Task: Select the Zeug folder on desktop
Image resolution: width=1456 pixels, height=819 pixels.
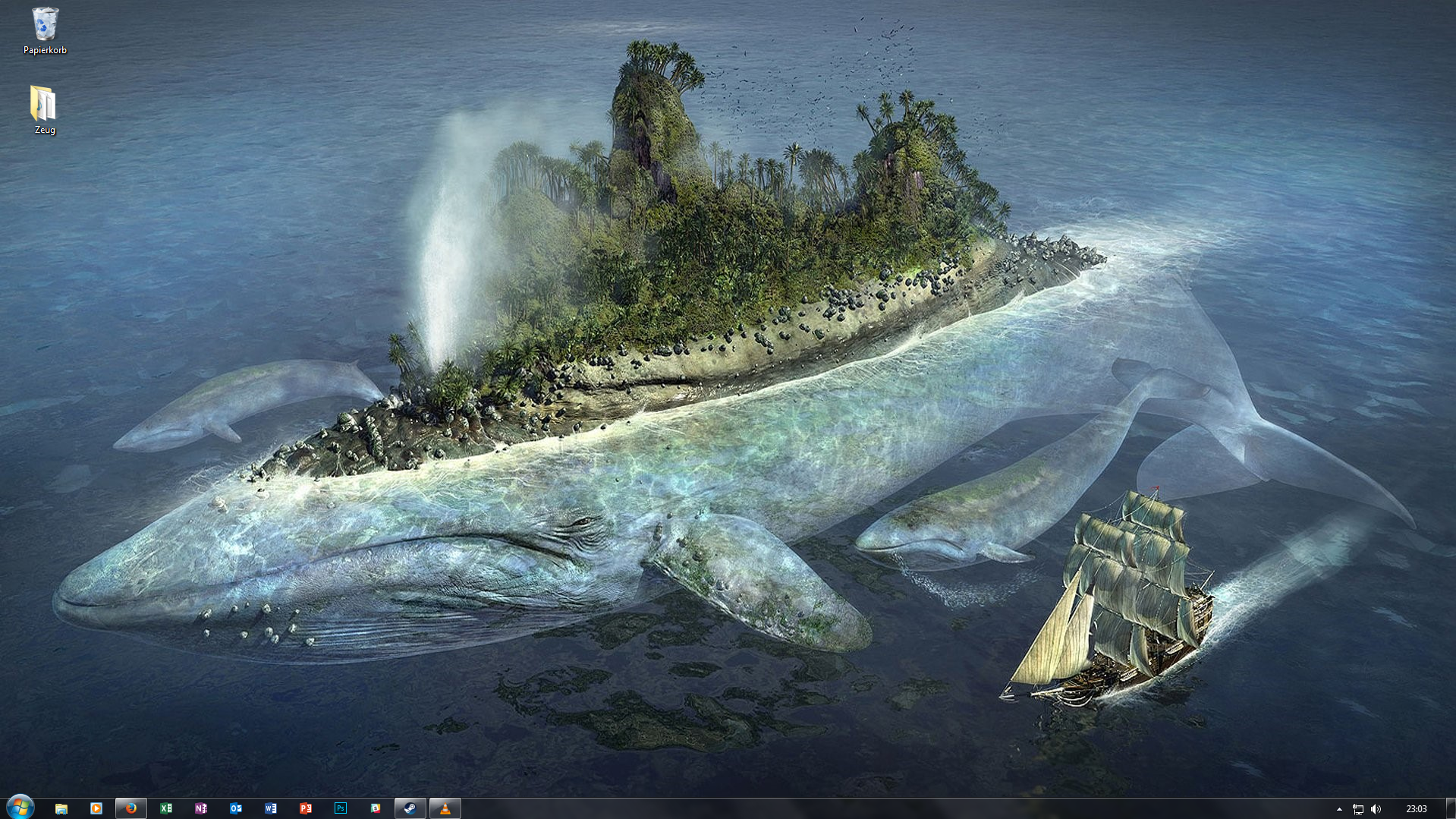Action: pos(45,110)
